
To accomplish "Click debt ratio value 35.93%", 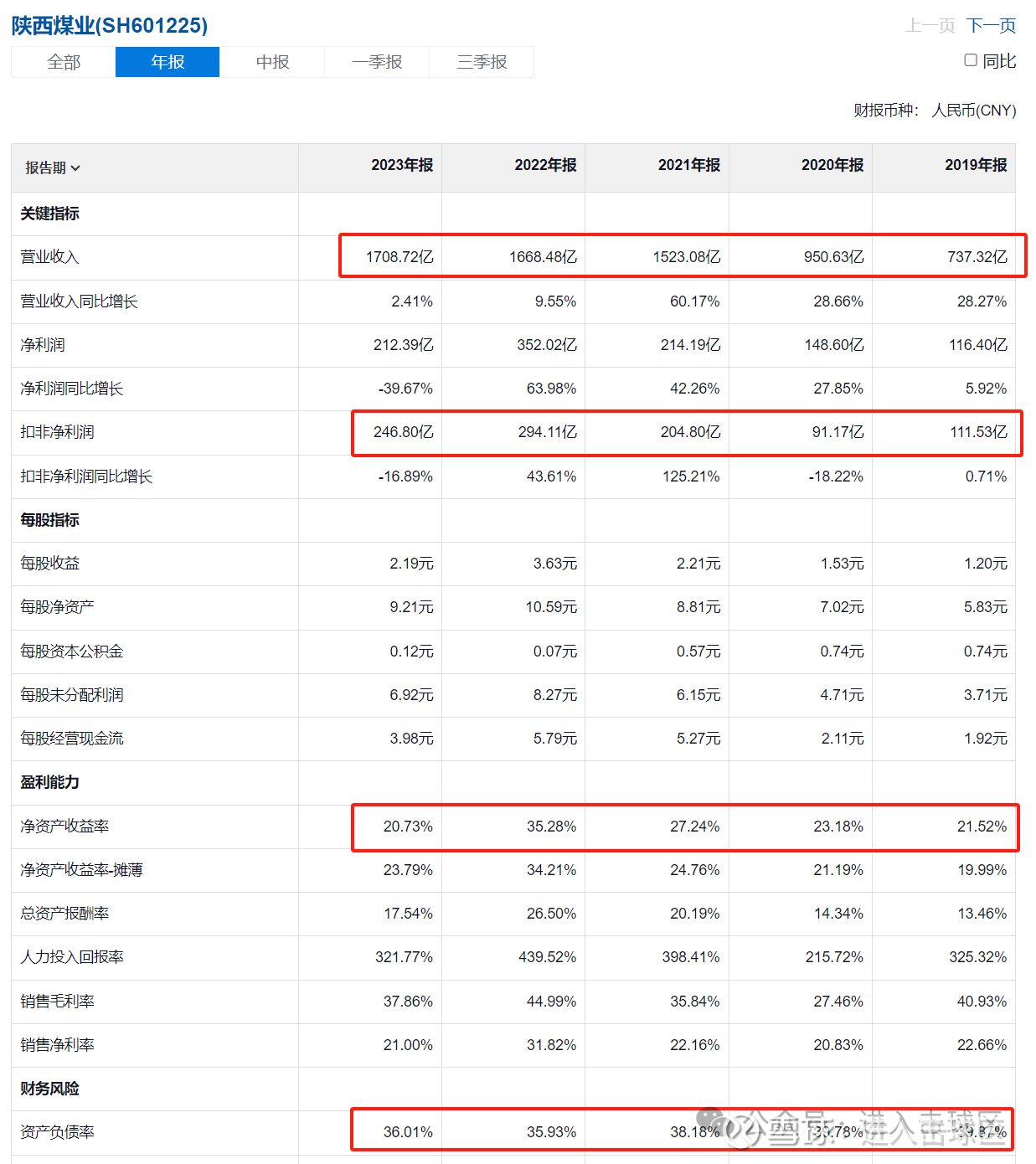I will point(552,1132).
